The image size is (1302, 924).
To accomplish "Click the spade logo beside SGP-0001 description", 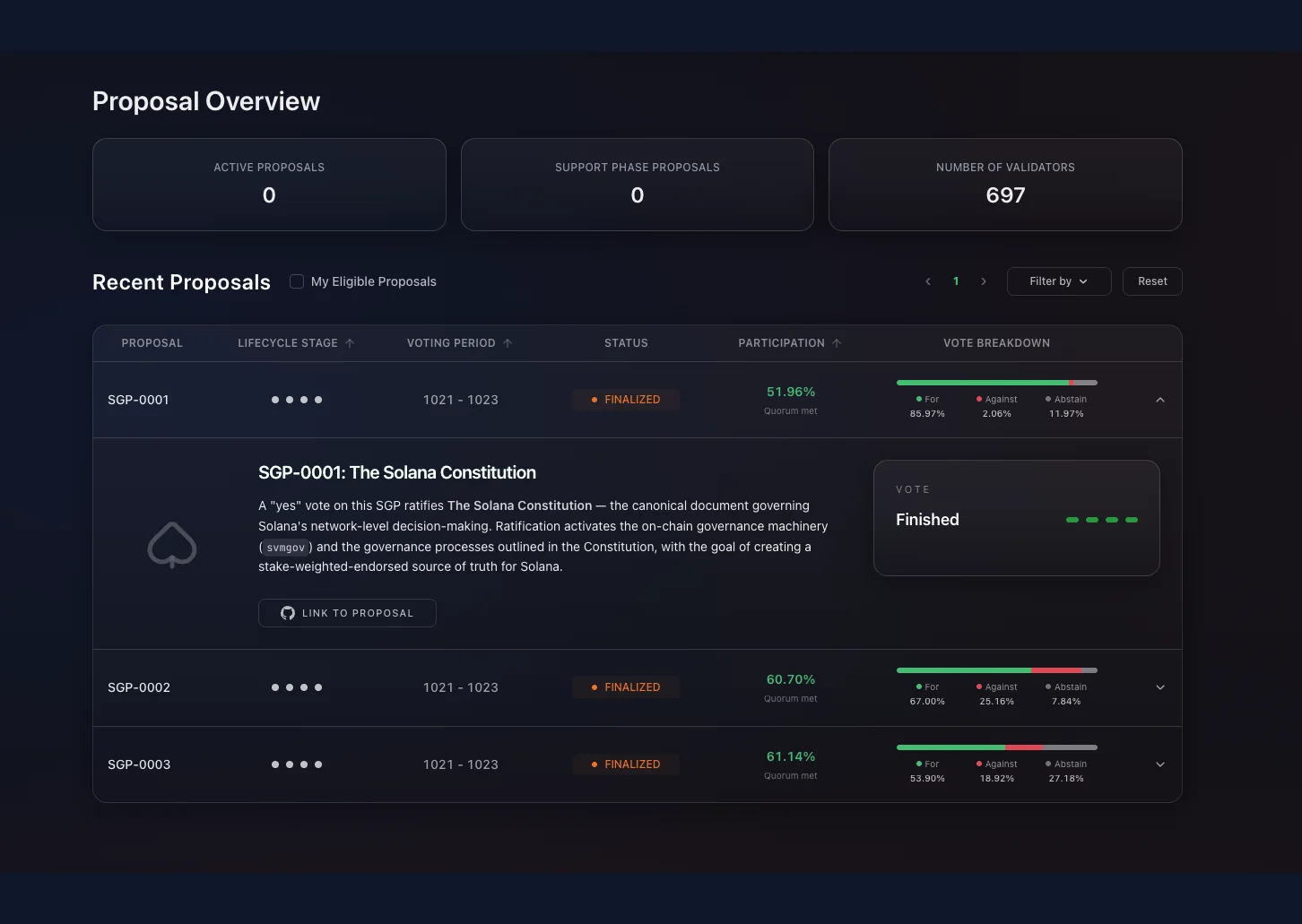I will click(172, 545).
